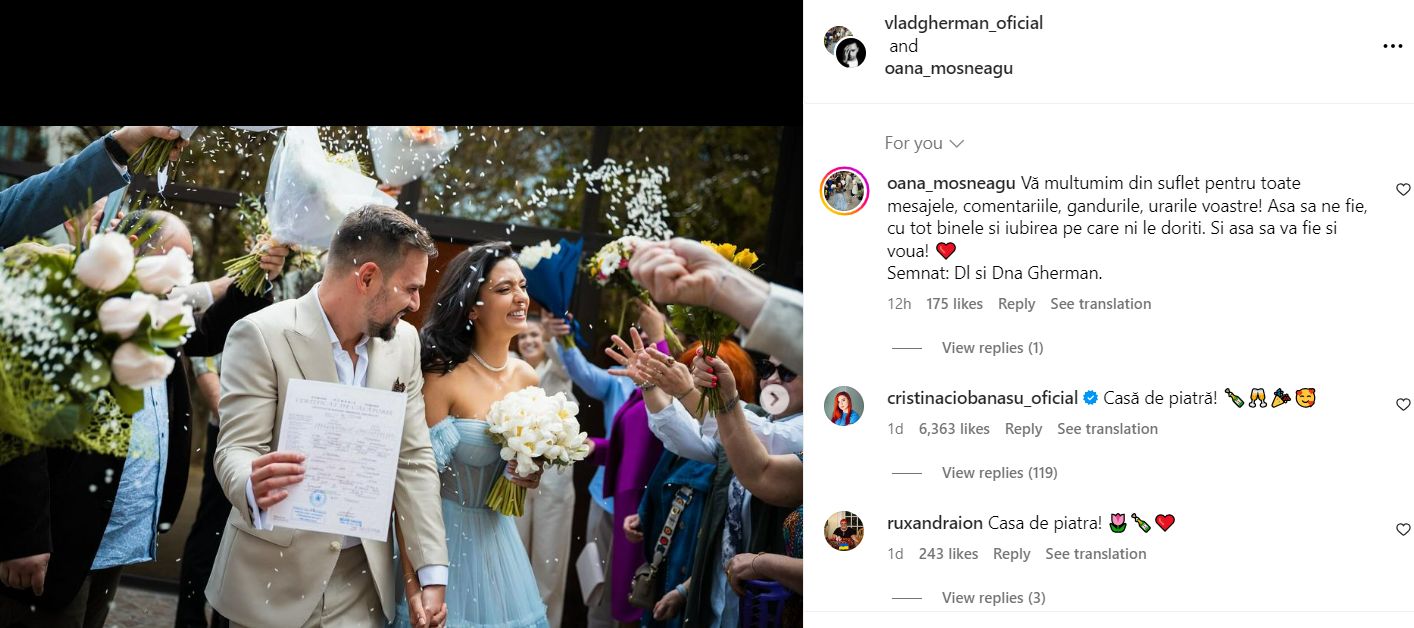Open ruxandraion's profile avatar

tap(844, 530)
